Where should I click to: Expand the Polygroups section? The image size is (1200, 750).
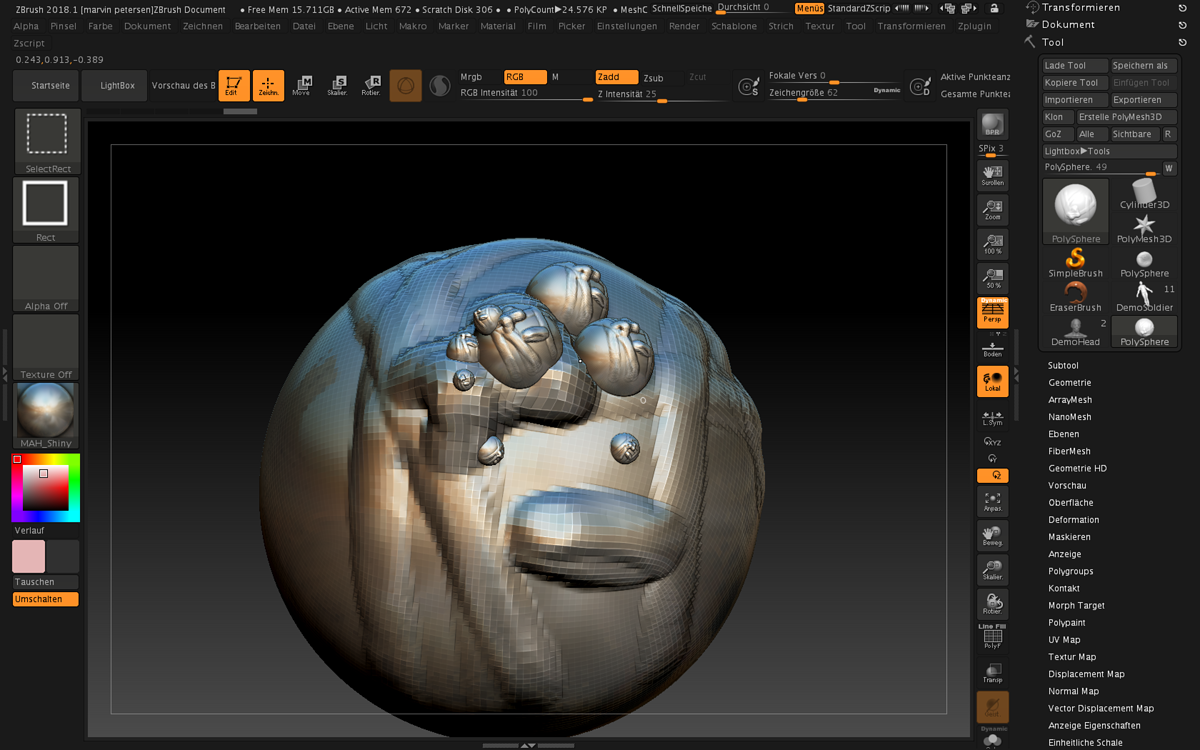[x=1070, y=571]
